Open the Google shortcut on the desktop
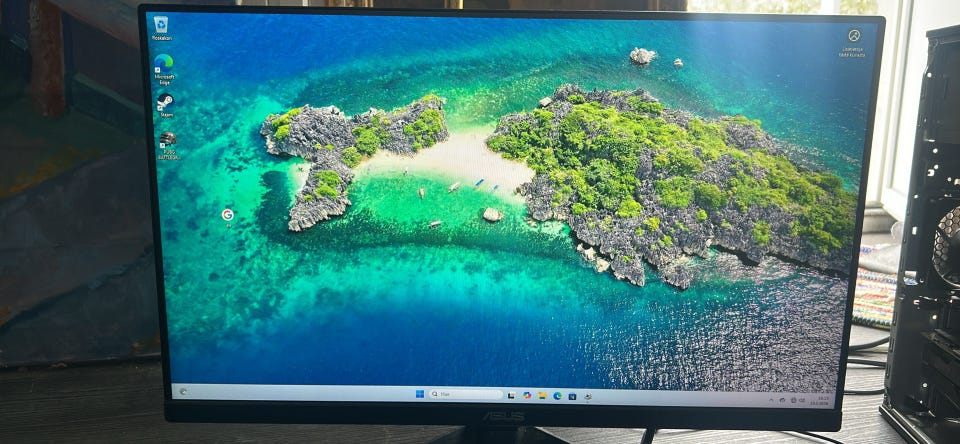The height and width of the screenshot is (444, 960). pyautogui.click(x=228, y=215)
